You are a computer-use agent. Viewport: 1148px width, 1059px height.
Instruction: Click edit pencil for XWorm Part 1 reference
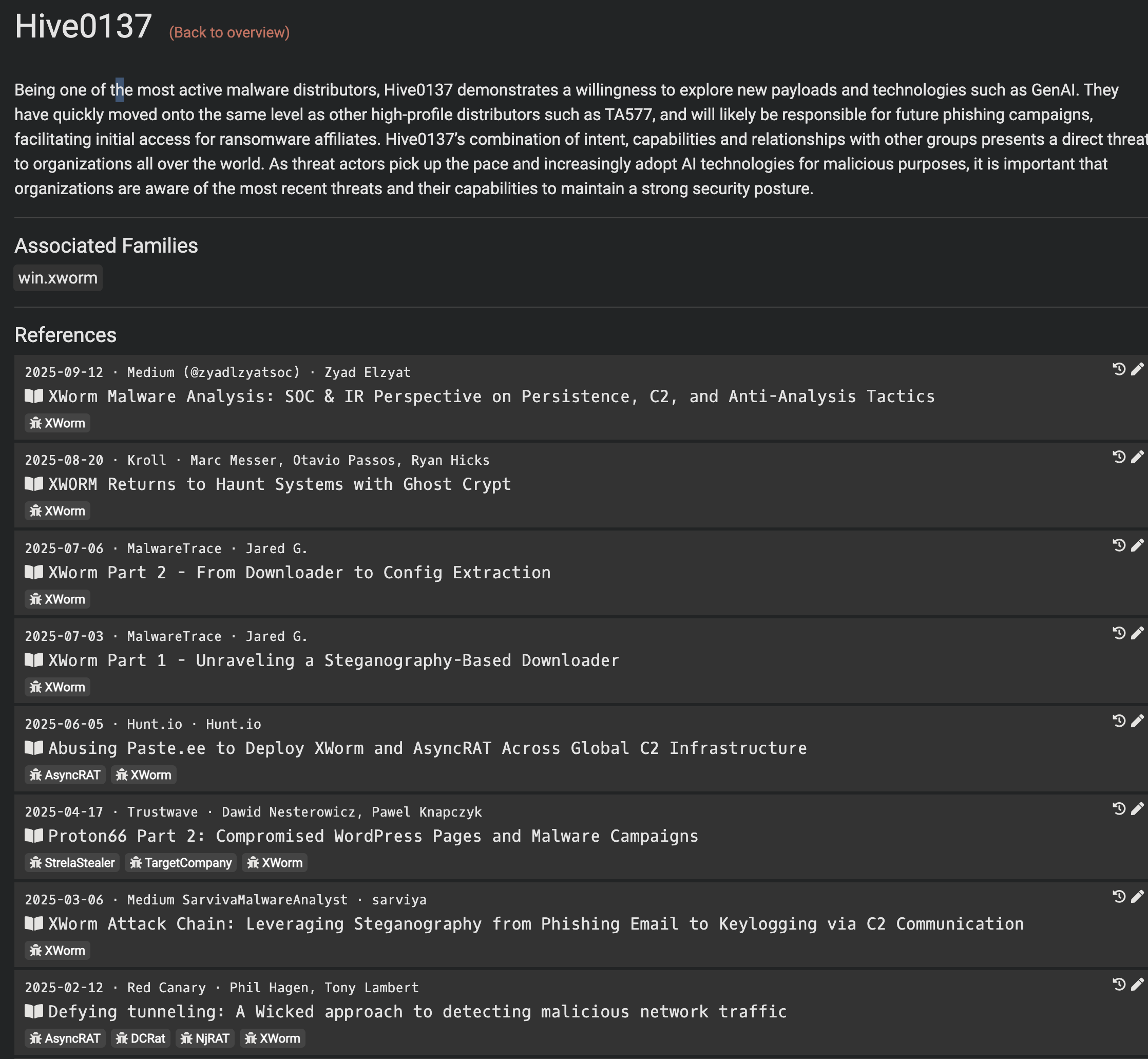coord(1137,633)
